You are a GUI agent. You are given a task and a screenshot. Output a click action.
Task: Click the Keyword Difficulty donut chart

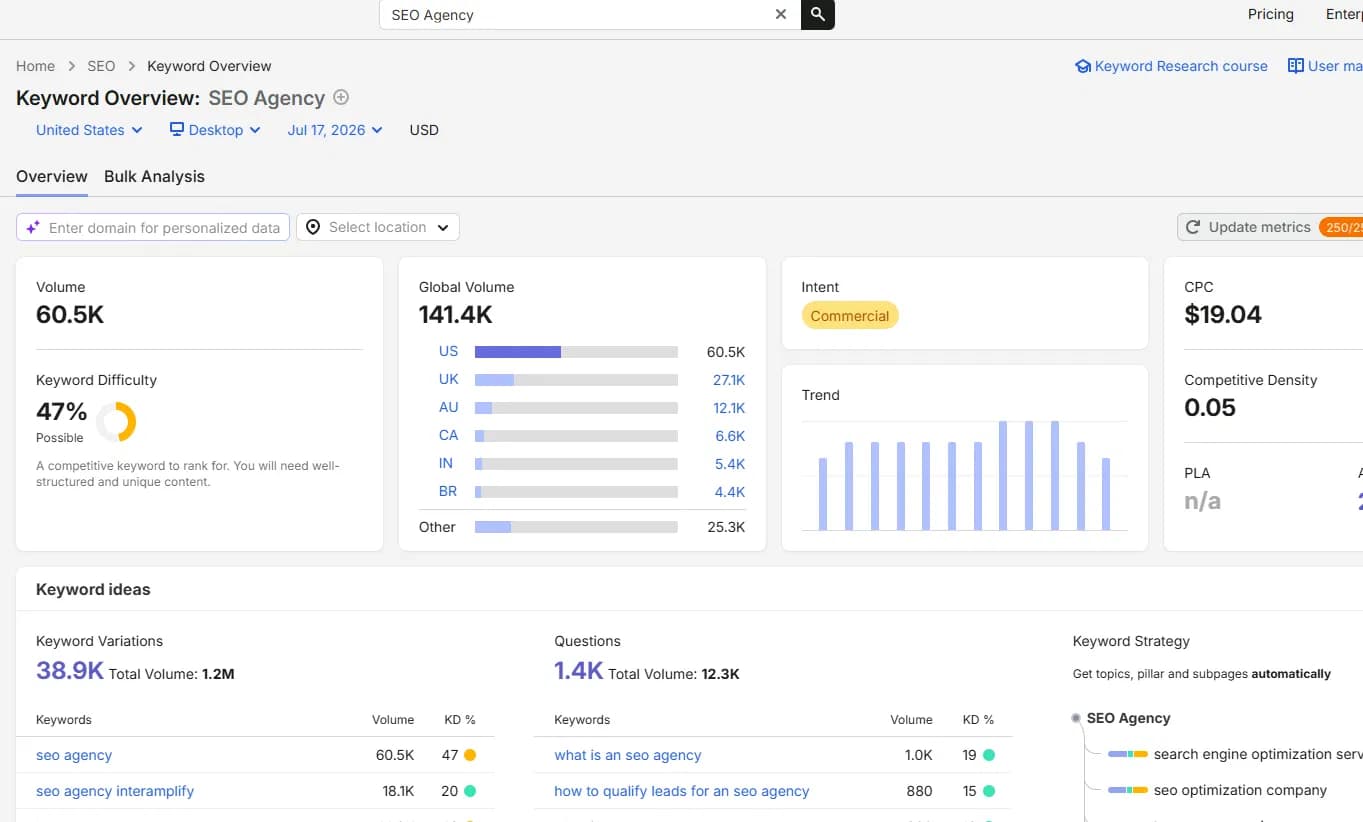[x=116, y=421]
